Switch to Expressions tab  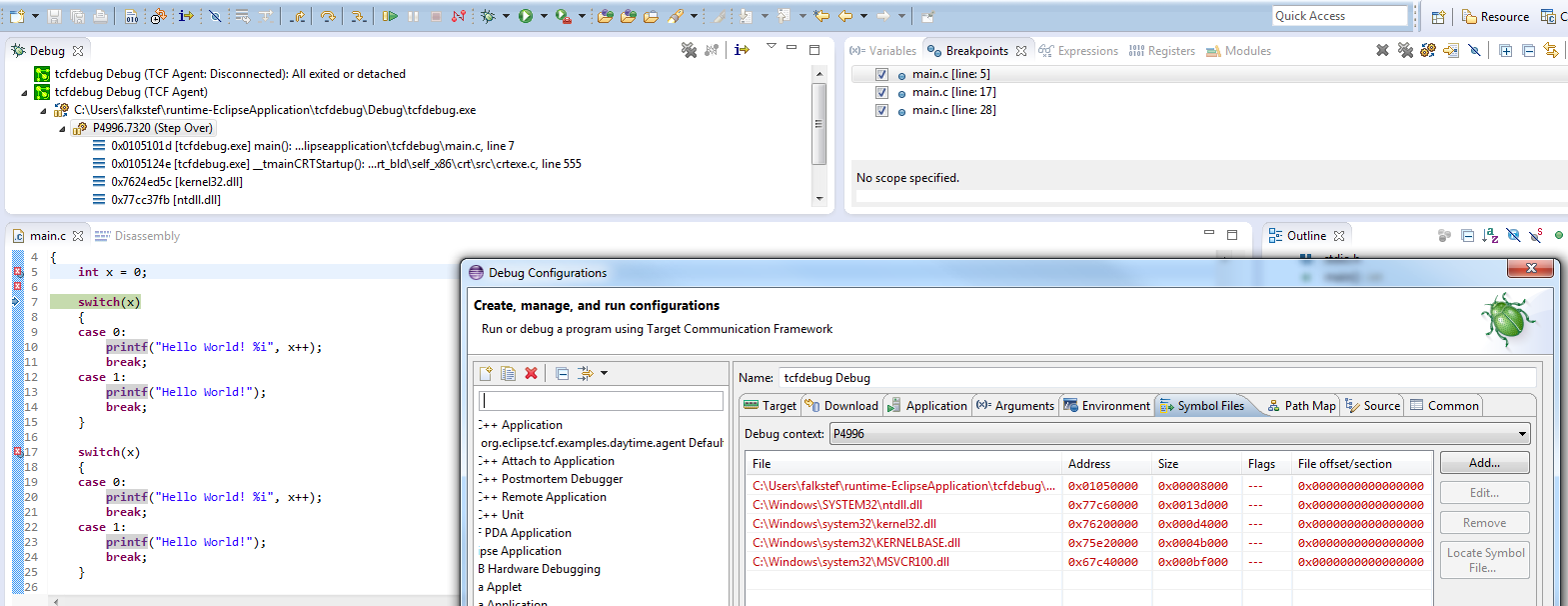(x=1078, y=51)
